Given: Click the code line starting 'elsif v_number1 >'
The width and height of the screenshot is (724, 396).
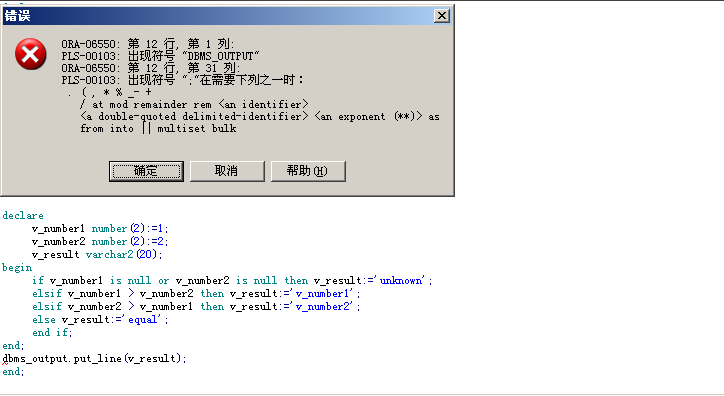Looking at the screenshot, I should tap(196, 294).
